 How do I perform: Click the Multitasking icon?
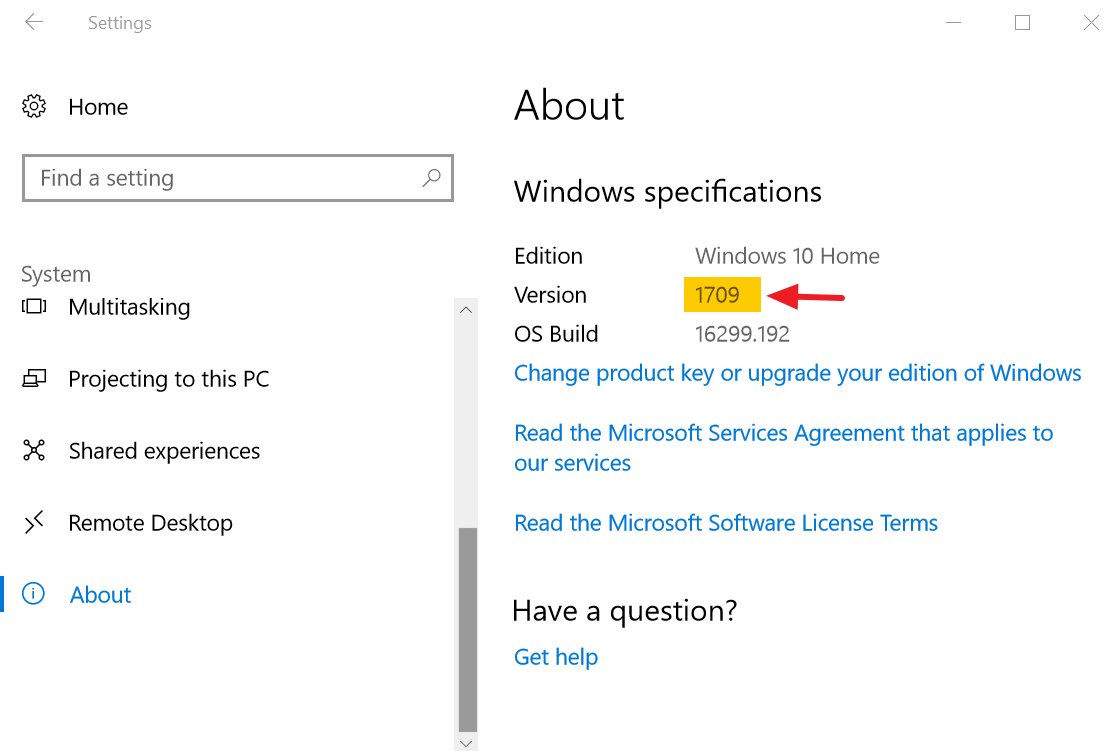tap(34, 307)
